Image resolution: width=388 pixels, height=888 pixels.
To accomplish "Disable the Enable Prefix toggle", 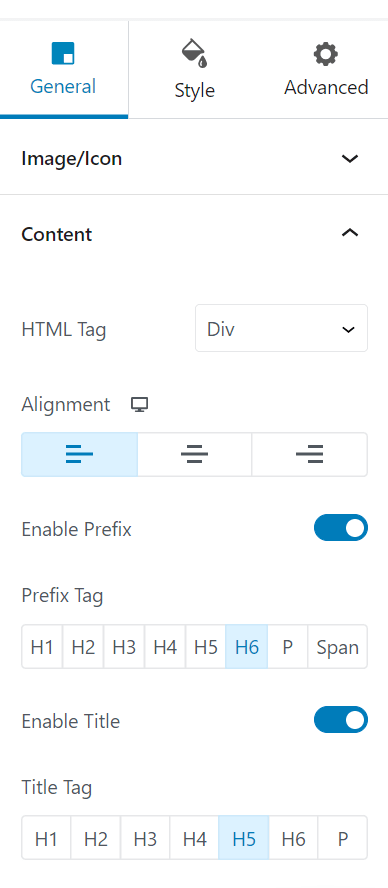I will click(x=340, y=528).
